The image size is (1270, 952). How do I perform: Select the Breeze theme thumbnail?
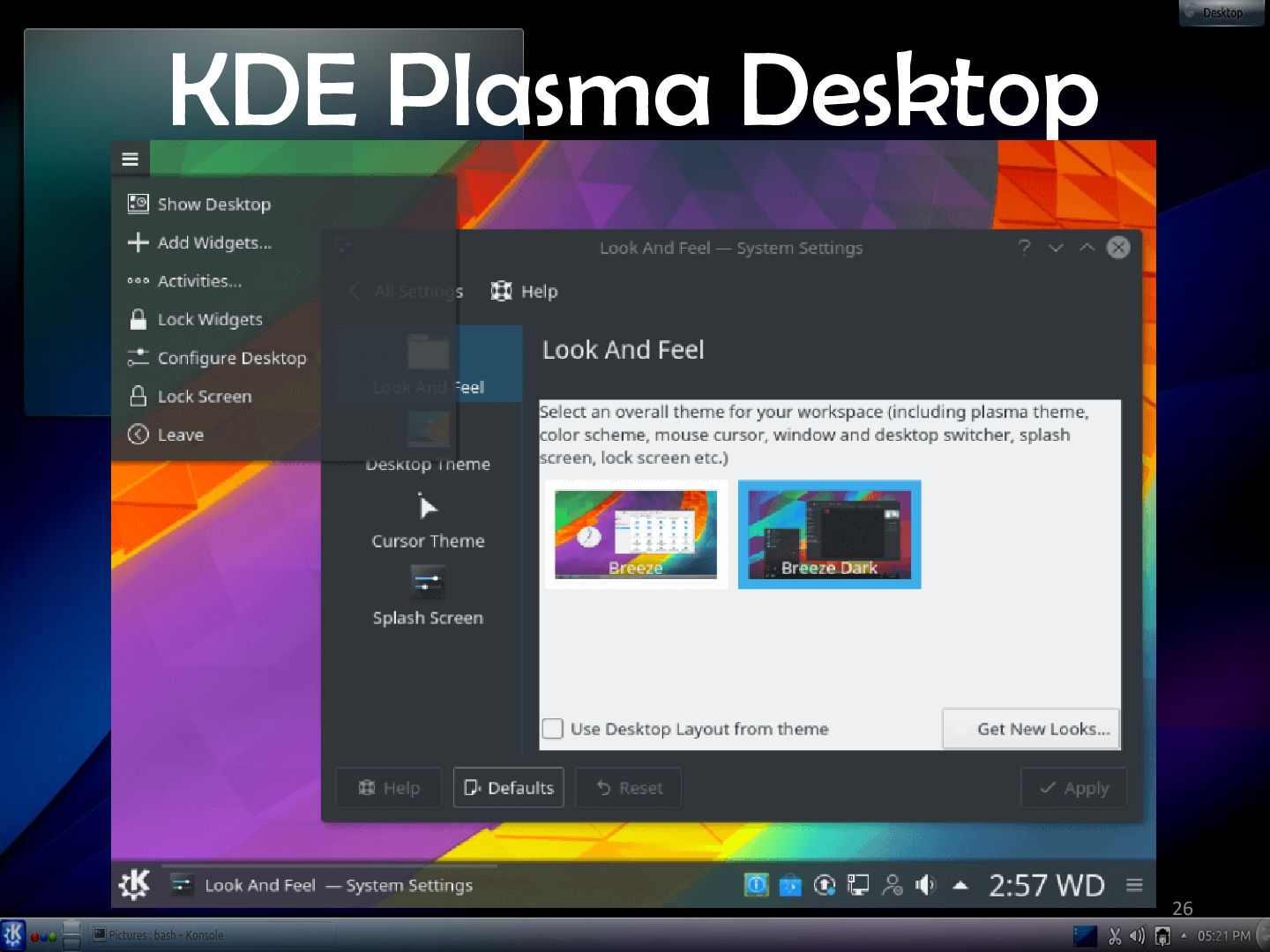coord(636,534)
